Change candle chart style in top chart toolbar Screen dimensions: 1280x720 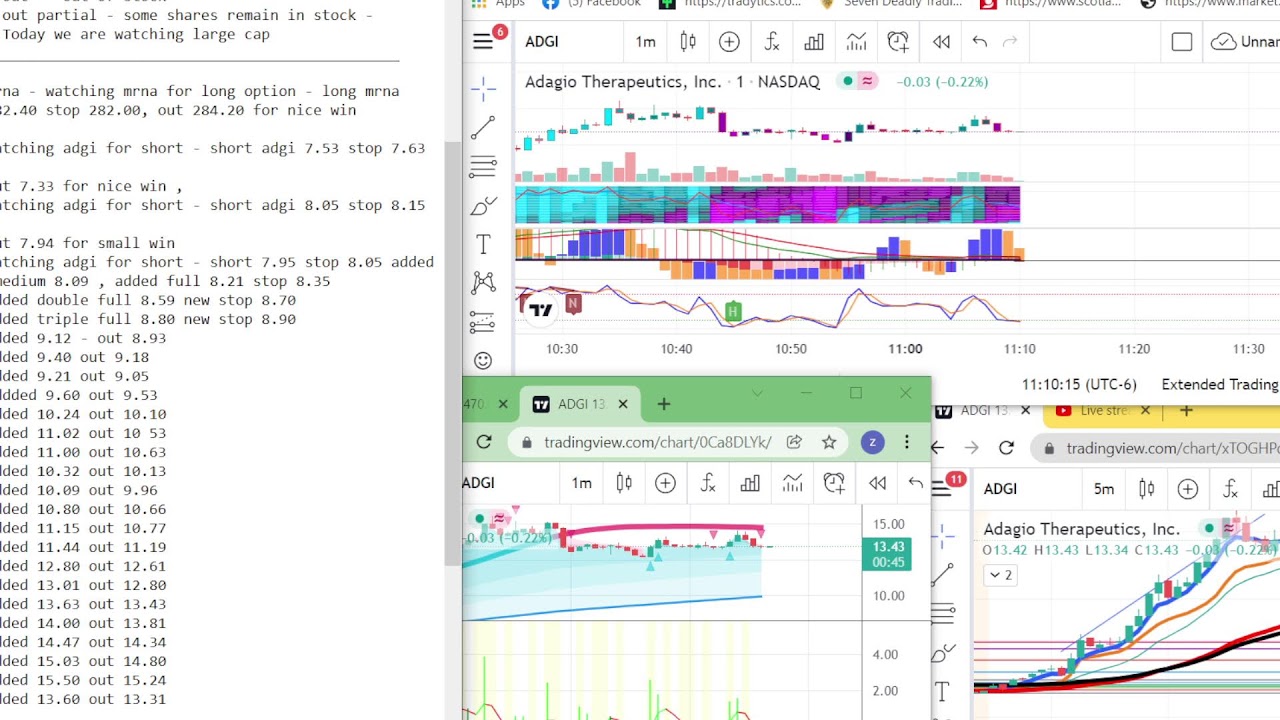click(x=688, y=41)
